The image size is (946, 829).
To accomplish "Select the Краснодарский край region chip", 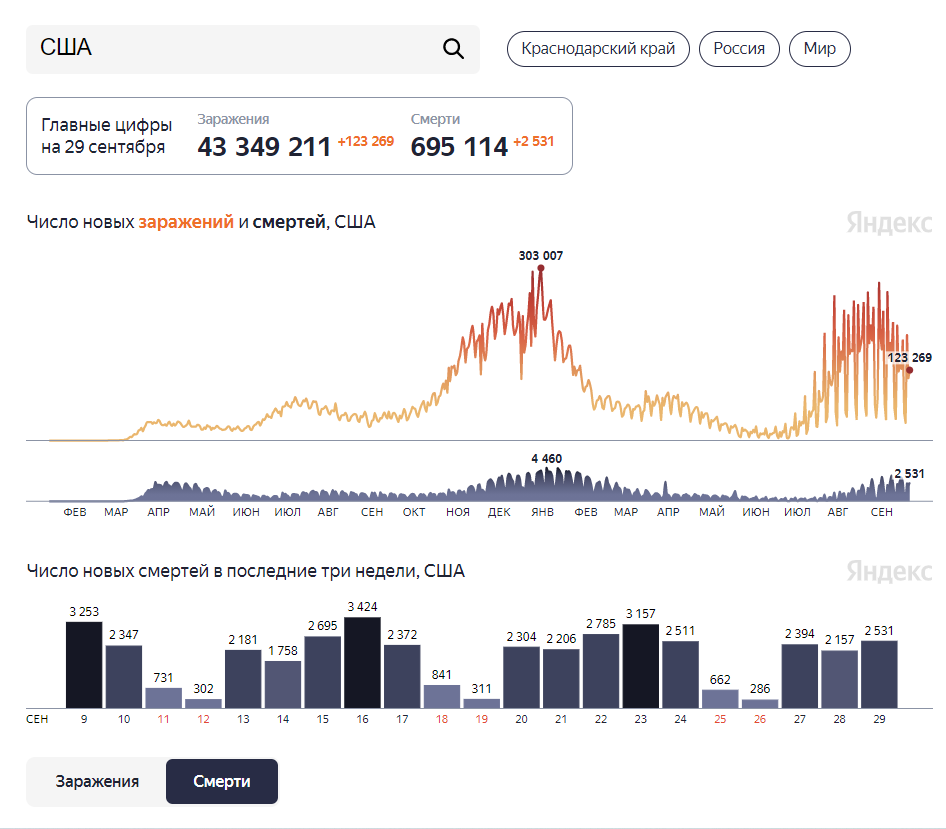I will coord(598,49).
